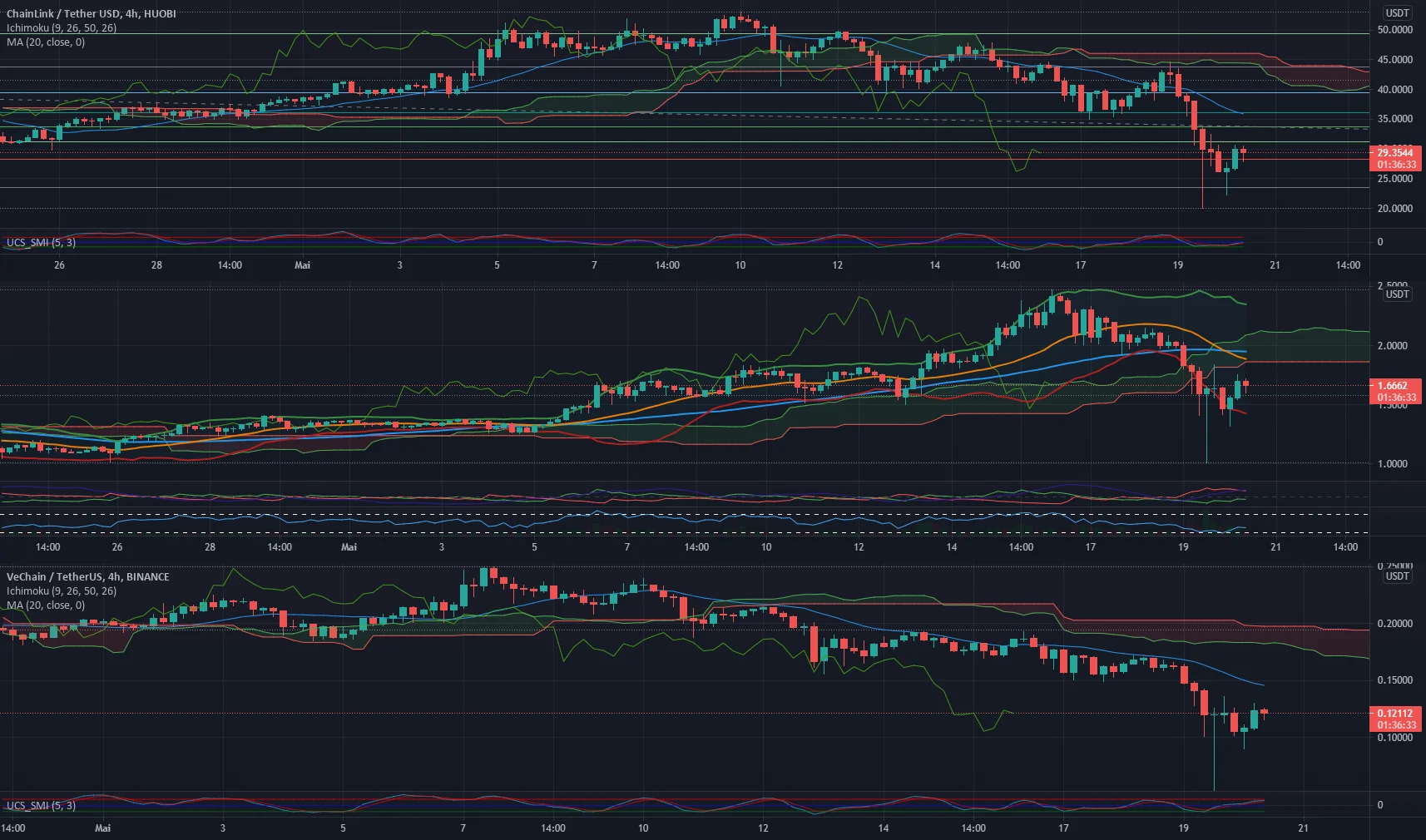Viewport: 1426px width, 840px height.
Task: Open the USDT currency selector on VeChain chart
Action: tap(1397, 576)
